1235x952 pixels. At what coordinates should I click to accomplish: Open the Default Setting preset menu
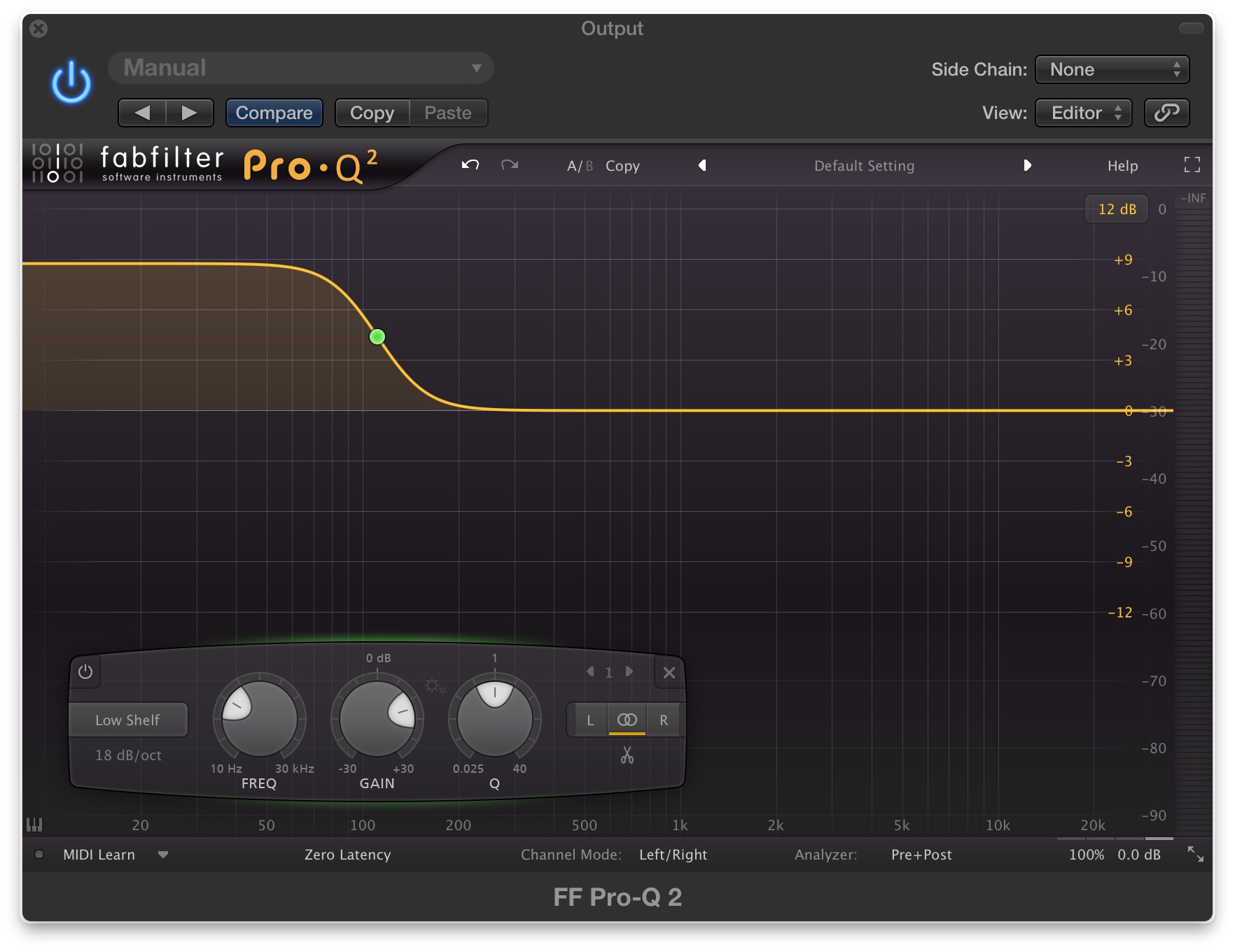[864, 166]
